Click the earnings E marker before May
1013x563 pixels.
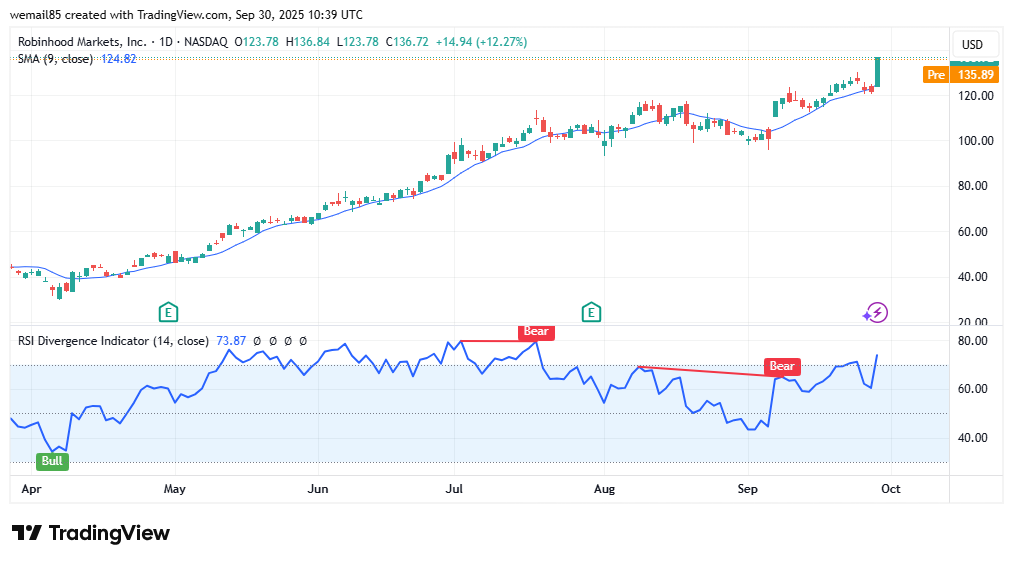click(x=168, y=312)
